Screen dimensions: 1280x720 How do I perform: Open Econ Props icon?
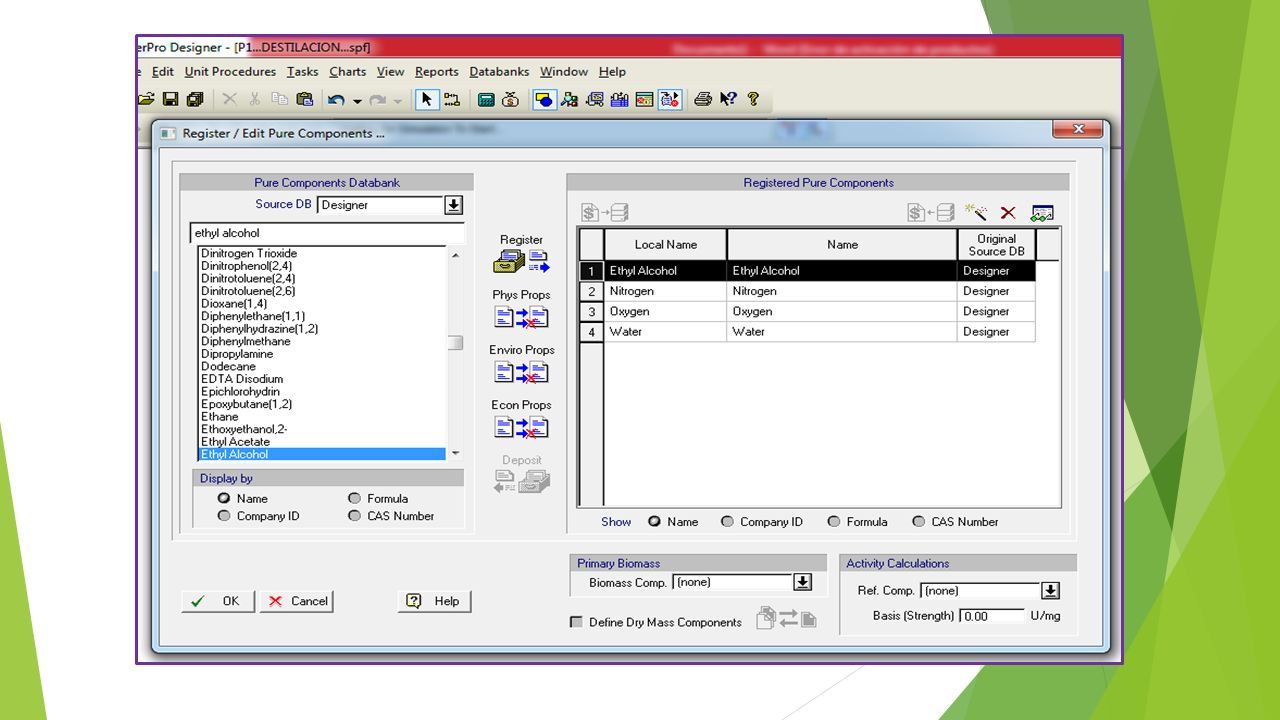[521, 427]
